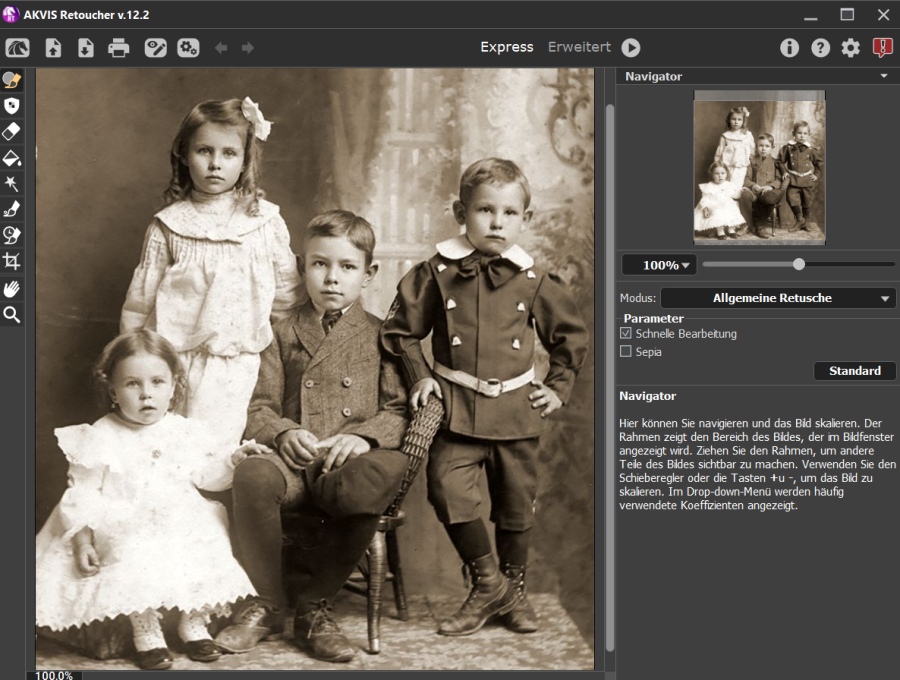This screenshot has width=900, height=680.
Task: Open the program info icon
Action: coord(789,48)
